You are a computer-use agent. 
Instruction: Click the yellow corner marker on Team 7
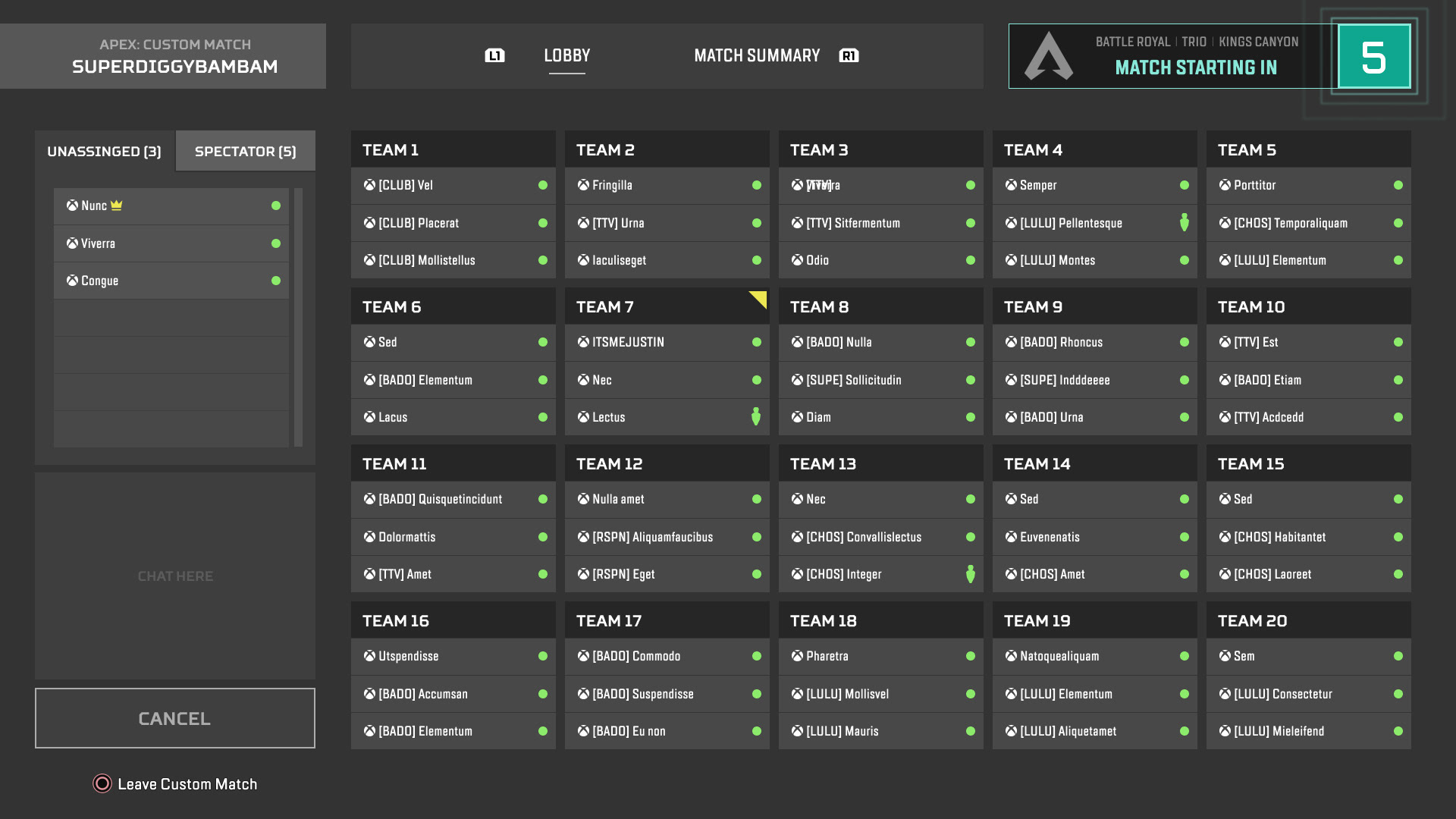(760, 298)
